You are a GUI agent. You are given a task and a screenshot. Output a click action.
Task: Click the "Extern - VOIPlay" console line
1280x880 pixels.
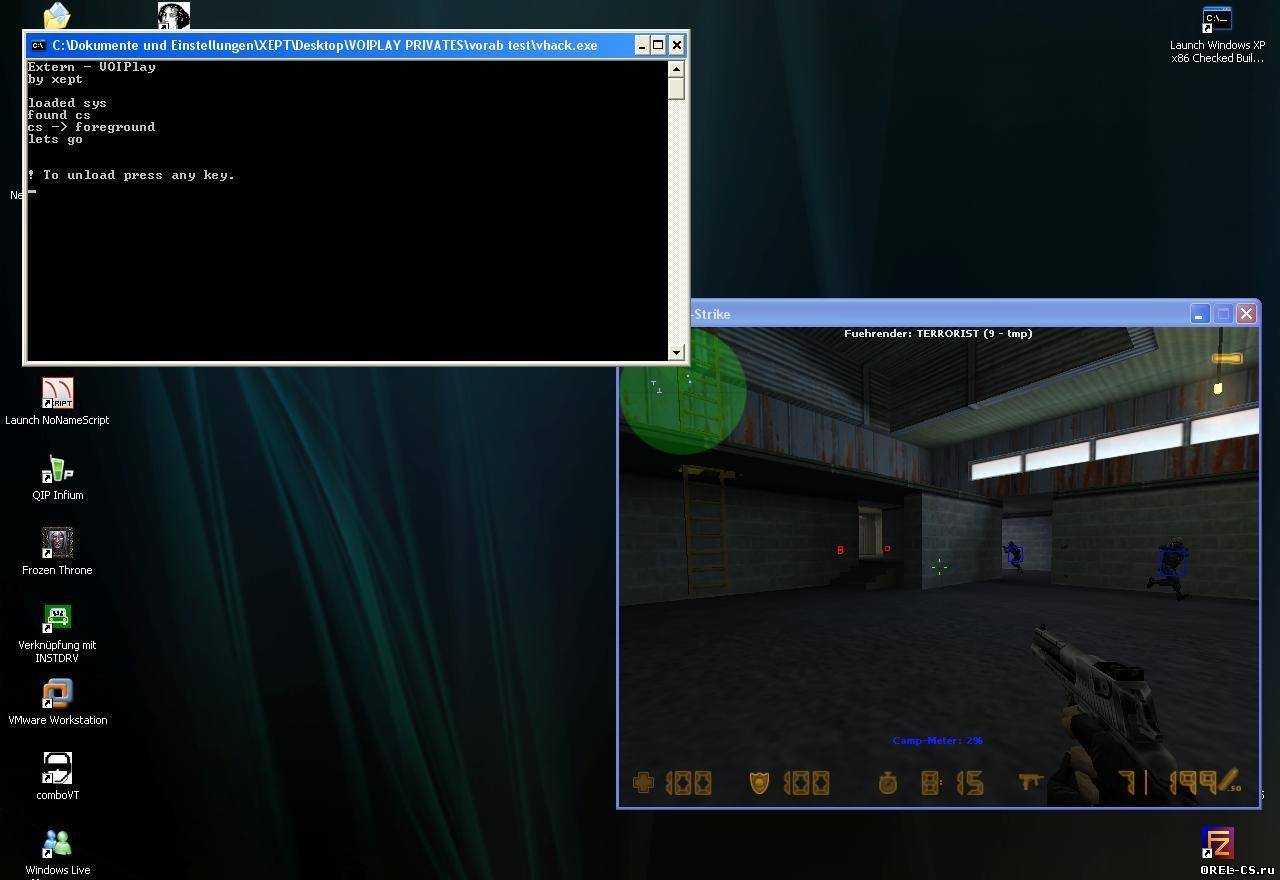coord(92,67)
